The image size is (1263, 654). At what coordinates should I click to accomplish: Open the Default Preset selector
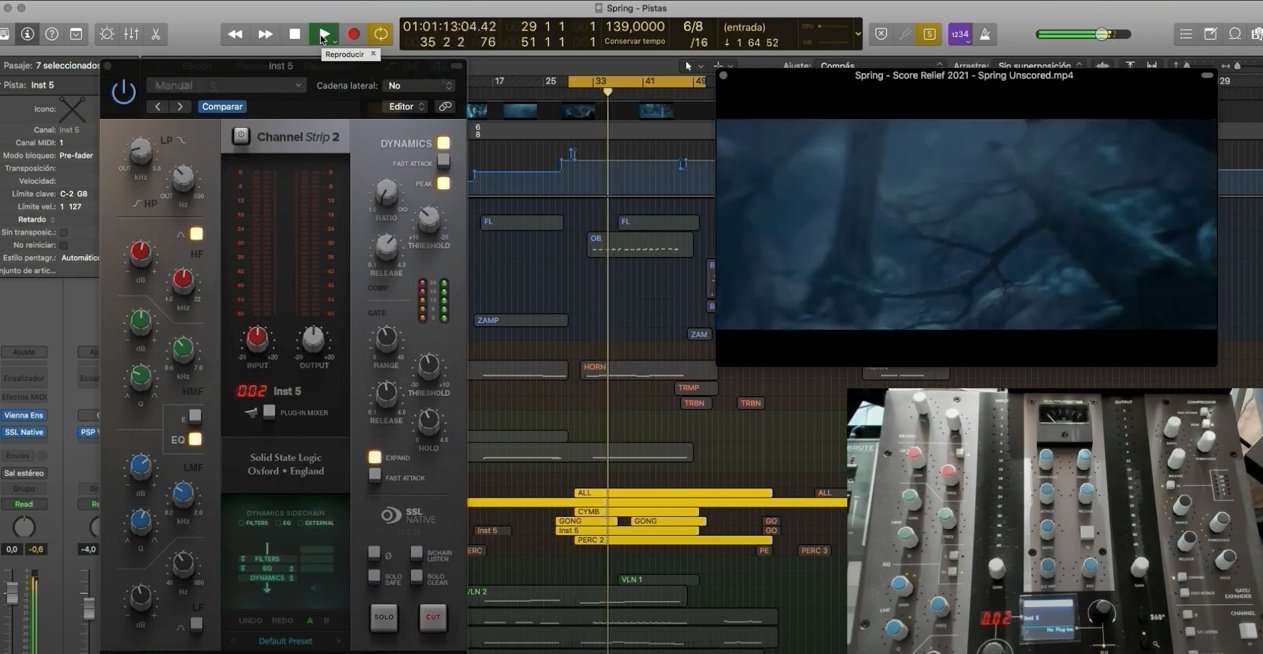pos(285,641)
